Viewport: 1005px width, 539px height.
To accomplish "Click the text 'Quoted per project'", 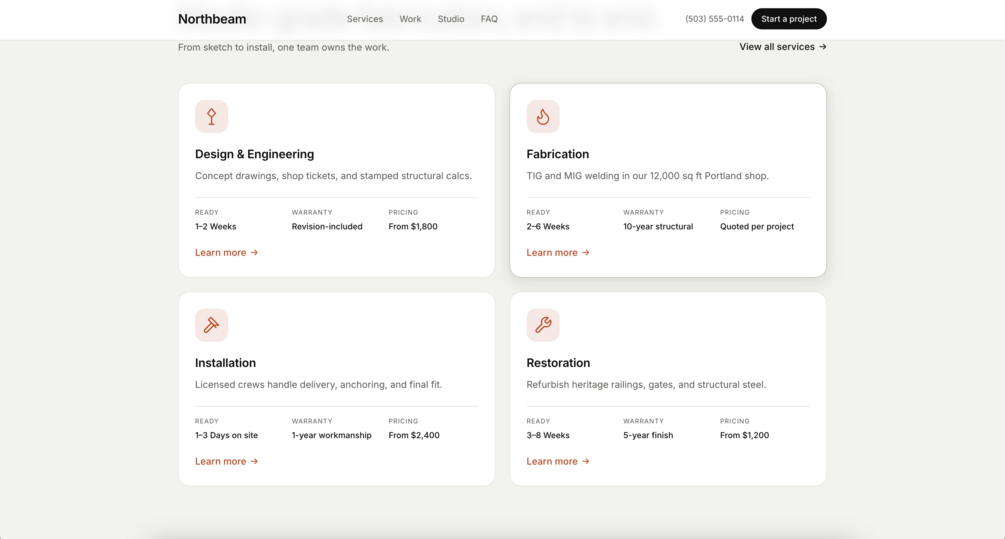I will click(757, 226).
